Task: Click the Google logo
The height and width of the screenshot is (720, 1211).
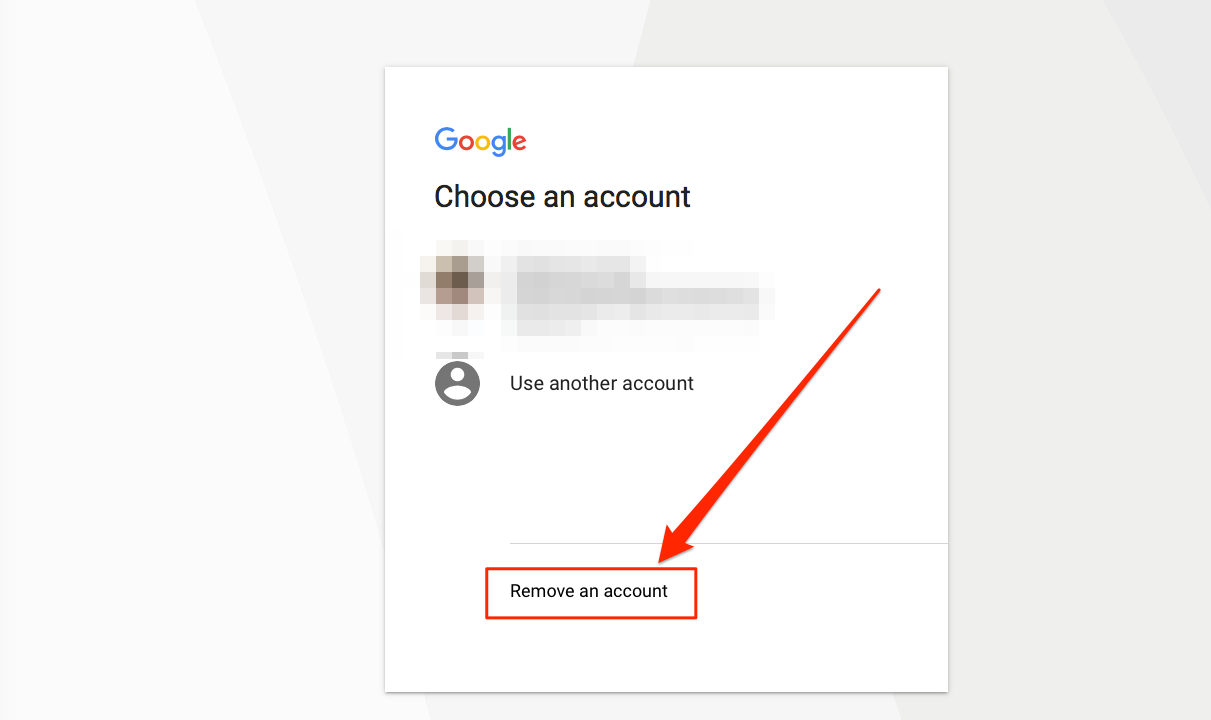Action: 480,141
